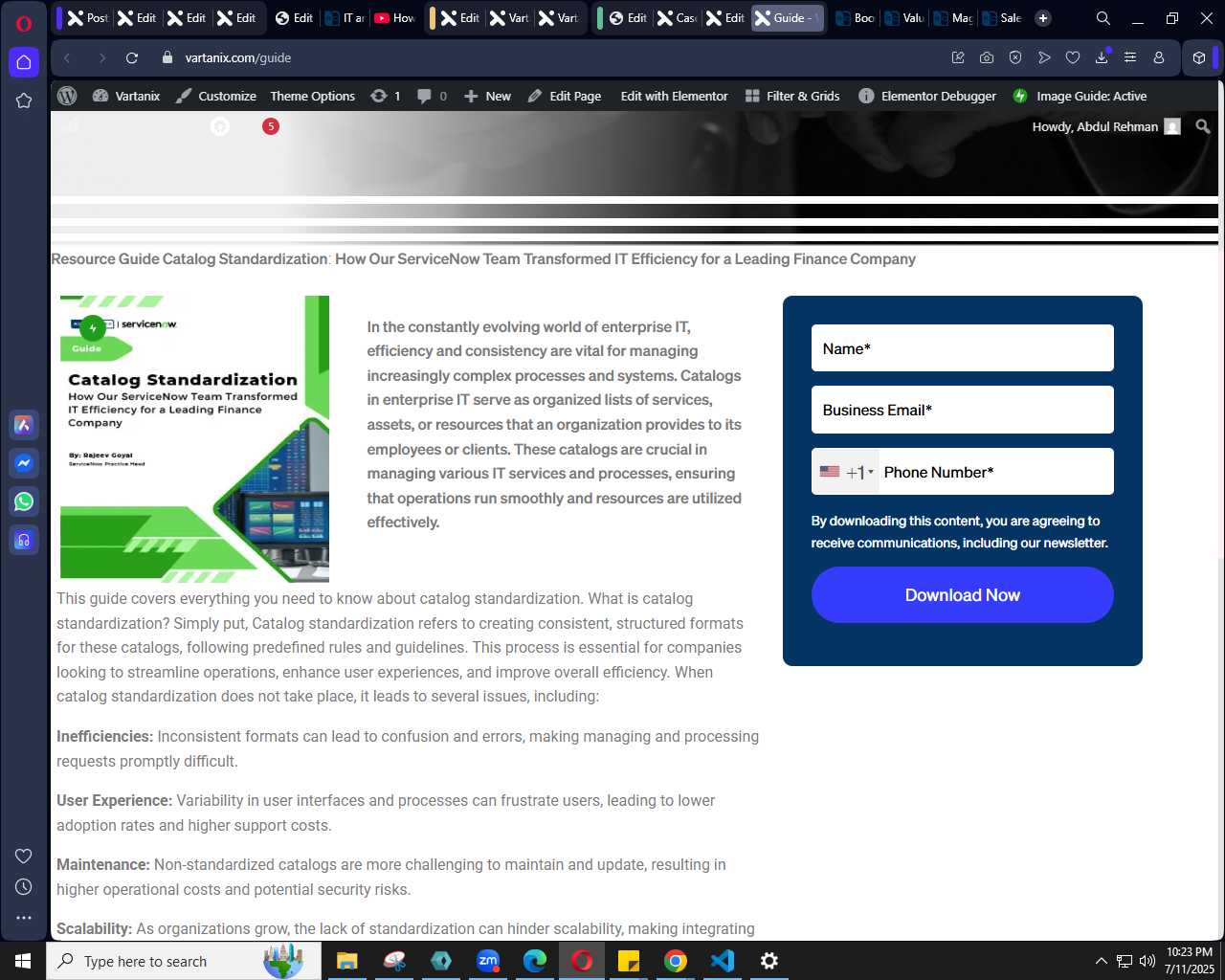Expand hidden system tray icons chevron
1225x980 pixels.
[x=1101, y=961]
